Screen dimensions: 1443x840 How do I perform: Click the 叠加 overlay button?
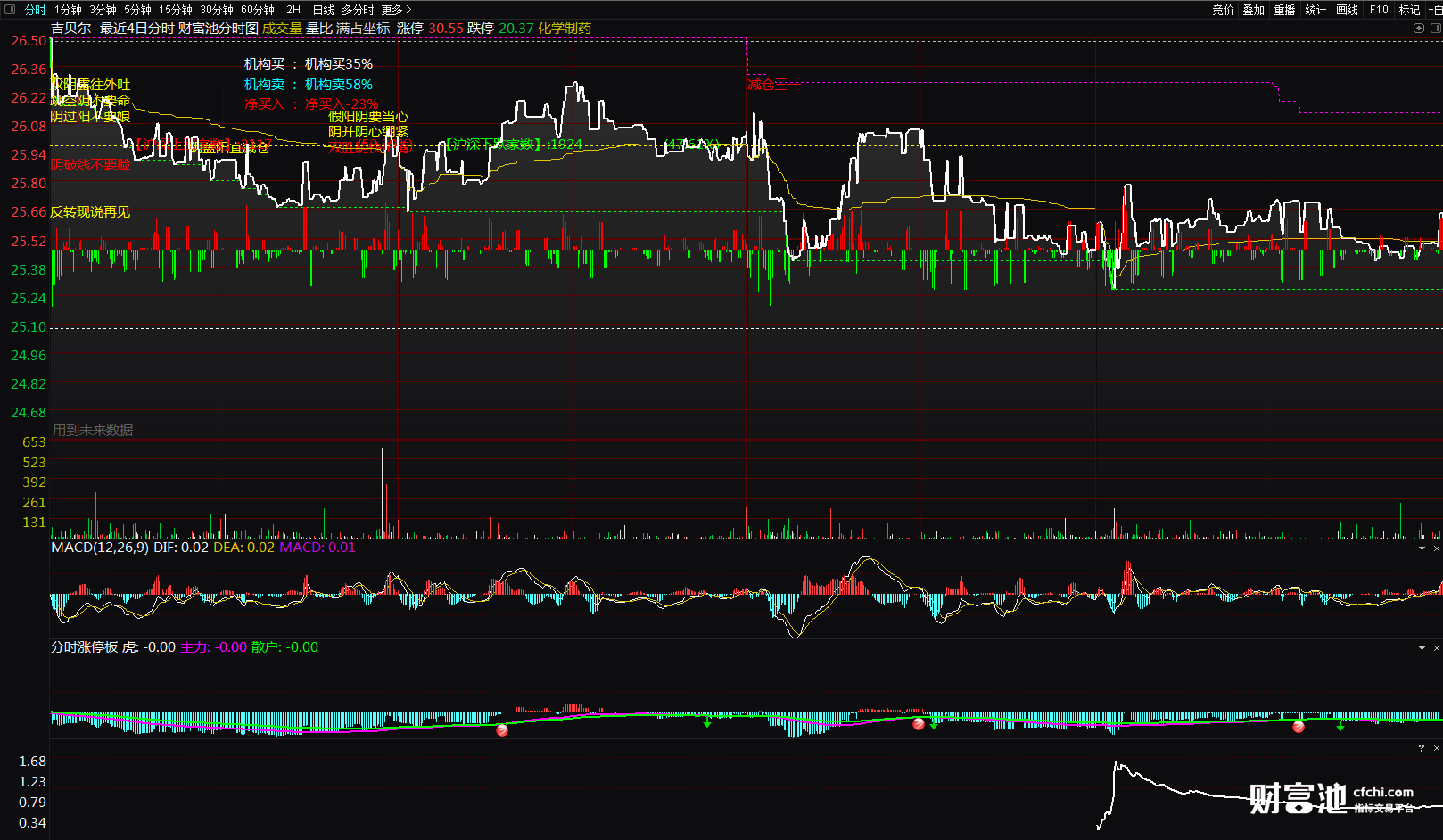[x=1253, y=10]
